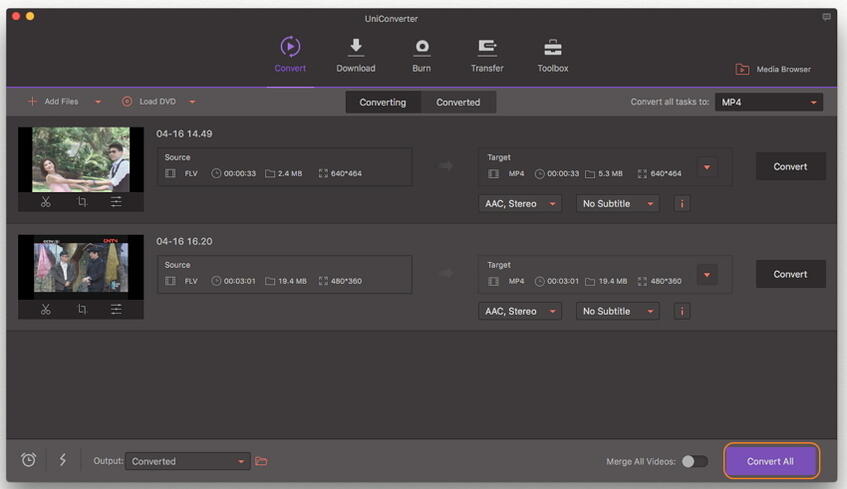Click source resolution 480*360 text
The image size is (847, 489).
(x=346, y=281)
